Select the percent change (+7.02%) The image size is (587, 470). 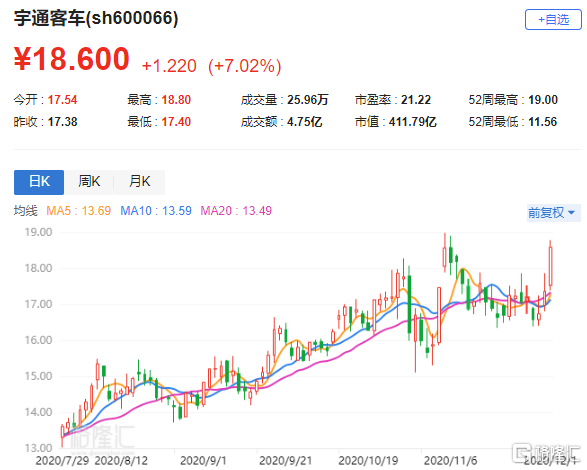[x=244, y=66]
